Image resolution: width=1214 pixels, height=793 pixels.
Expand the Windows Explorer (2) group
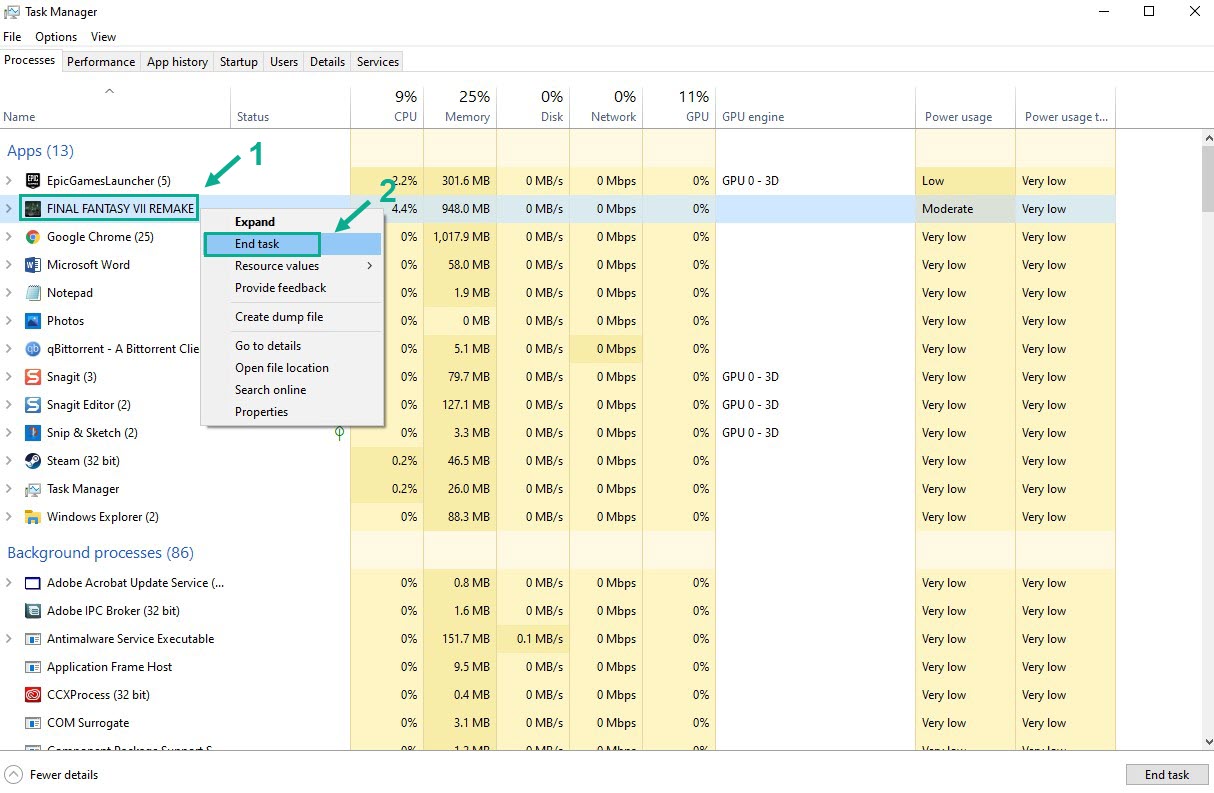(x=9, y=517)
